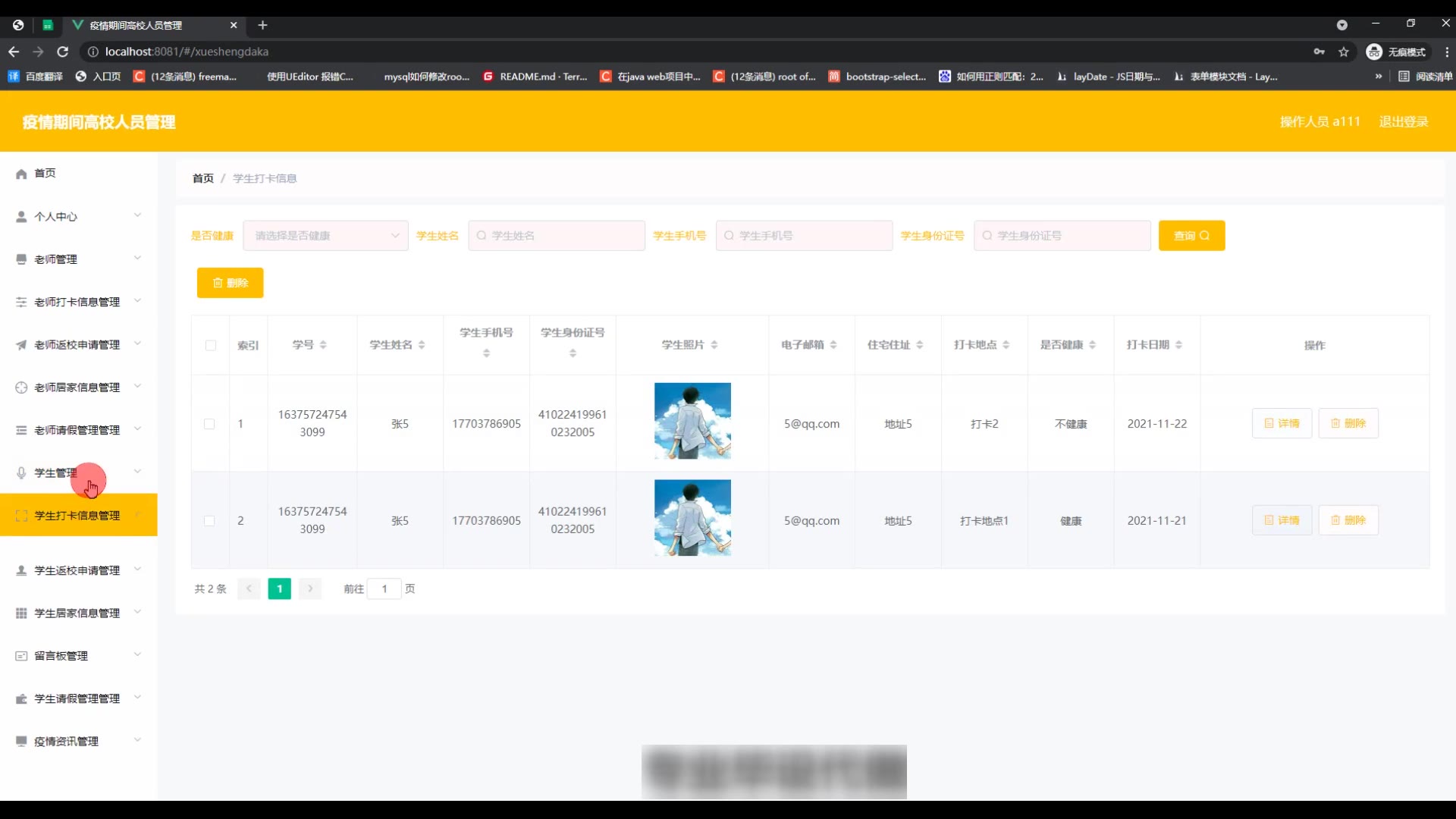This screenshot has width=1456, height=819.
Task: Click the microphone icon beside 学生管理
Action: (x=21, y=473)
